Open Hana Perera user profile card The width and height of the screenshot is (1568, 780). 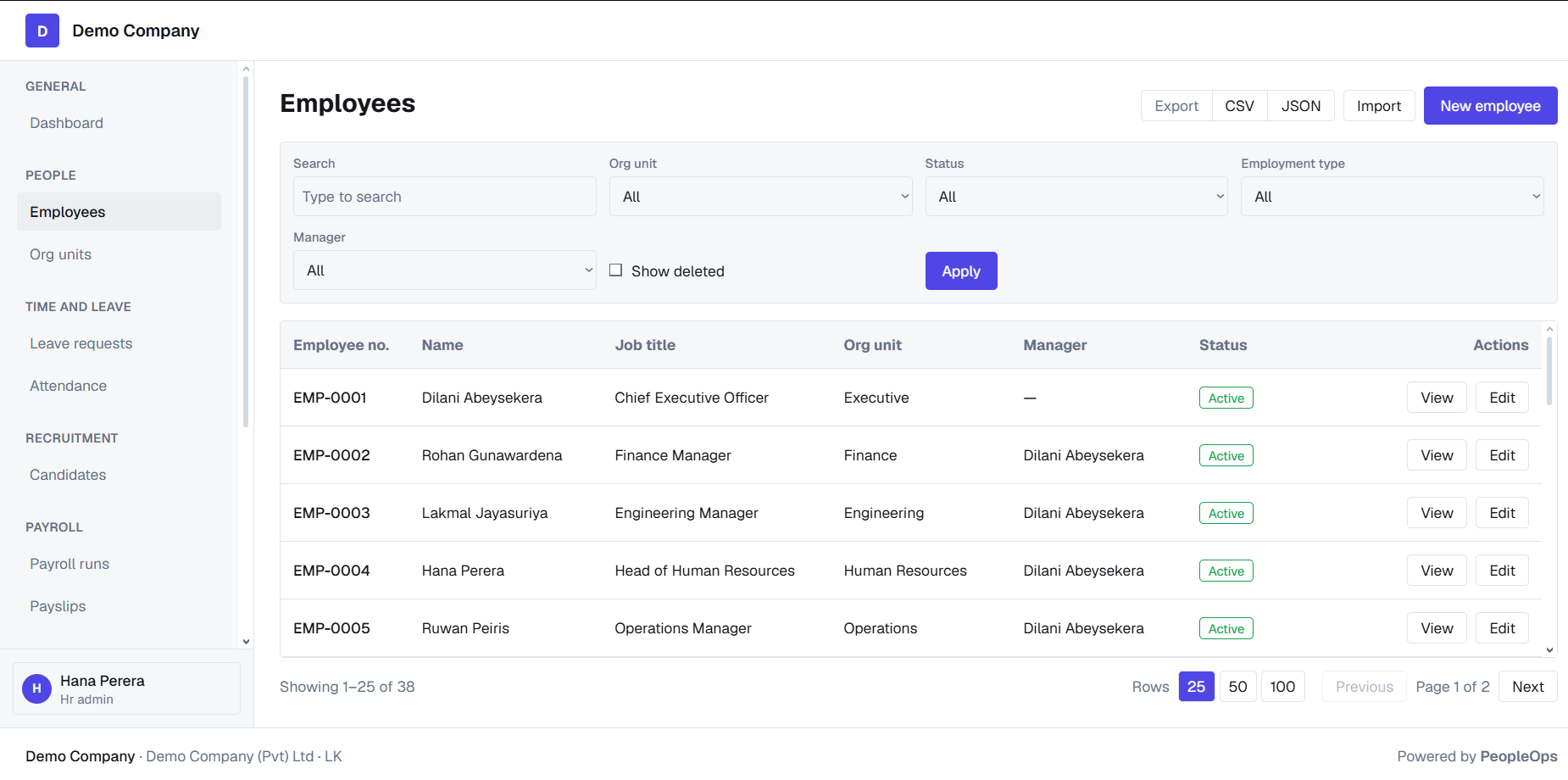[x=127, y=688]
